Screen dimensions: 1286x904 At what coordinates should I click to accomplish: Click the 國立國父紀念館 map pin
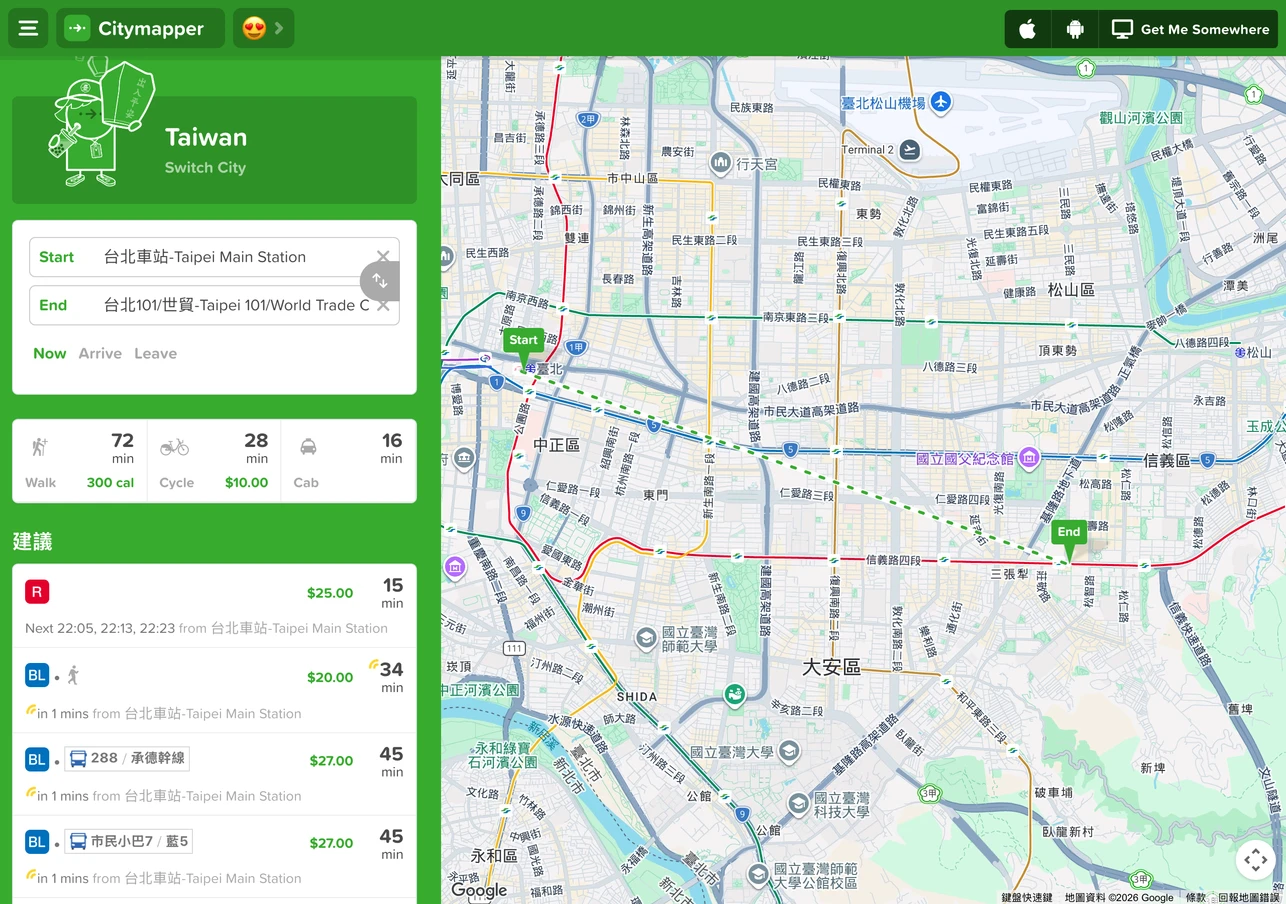coord(1029,458)
